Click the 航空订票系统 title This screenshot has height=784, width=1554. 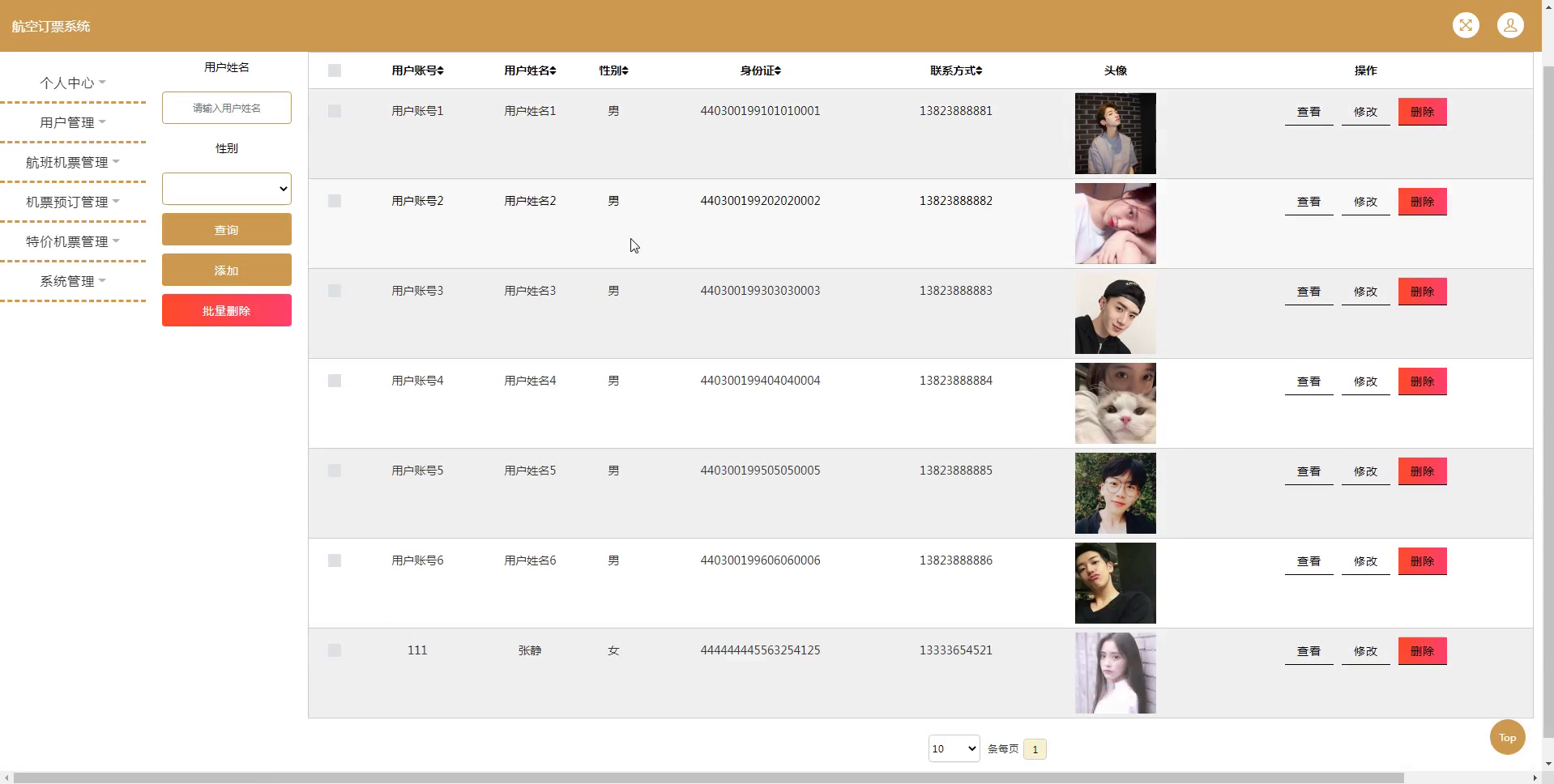tap(51, 26)
